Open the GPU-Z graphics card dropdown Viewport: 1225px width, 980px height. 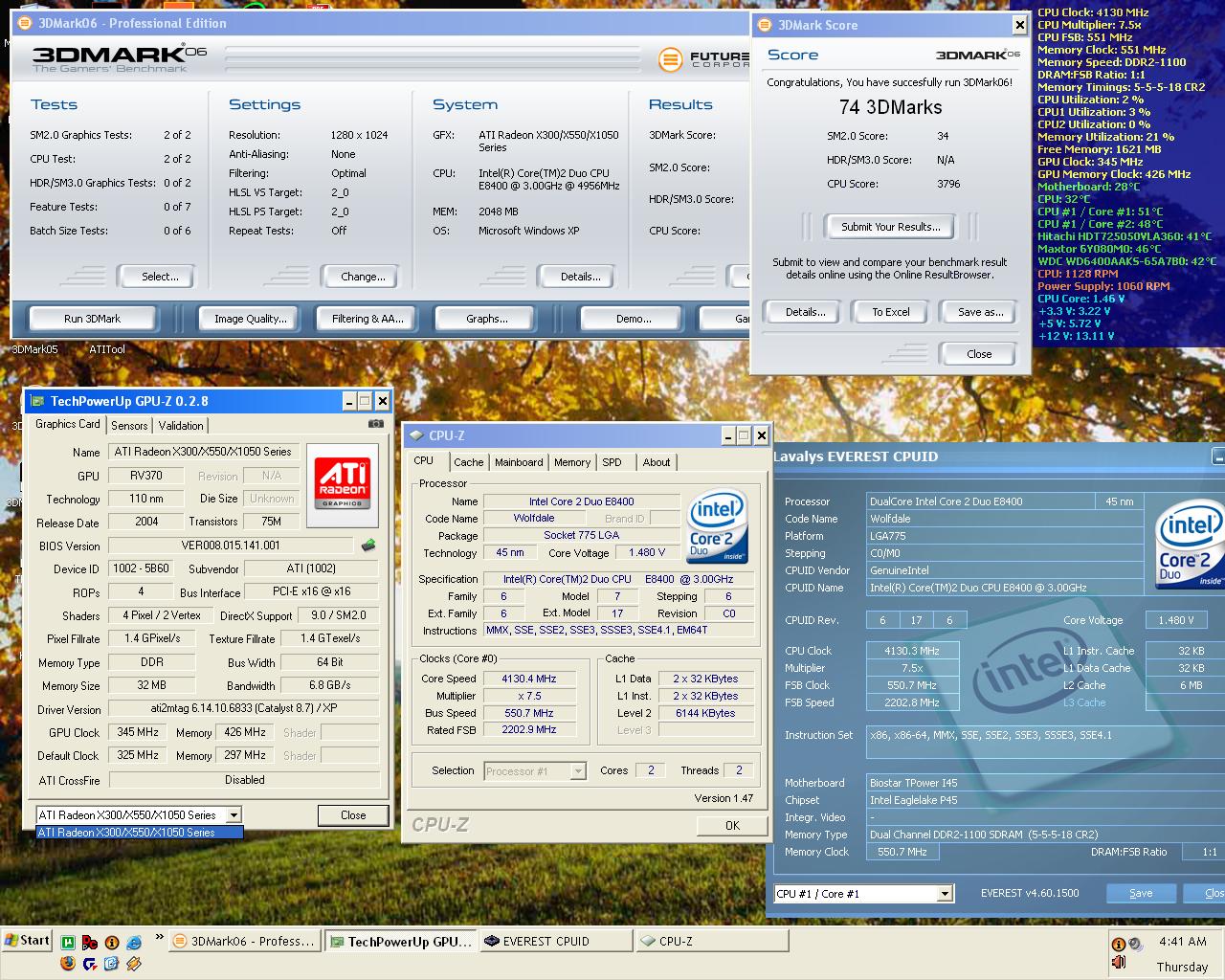click(x=233, y=815)
